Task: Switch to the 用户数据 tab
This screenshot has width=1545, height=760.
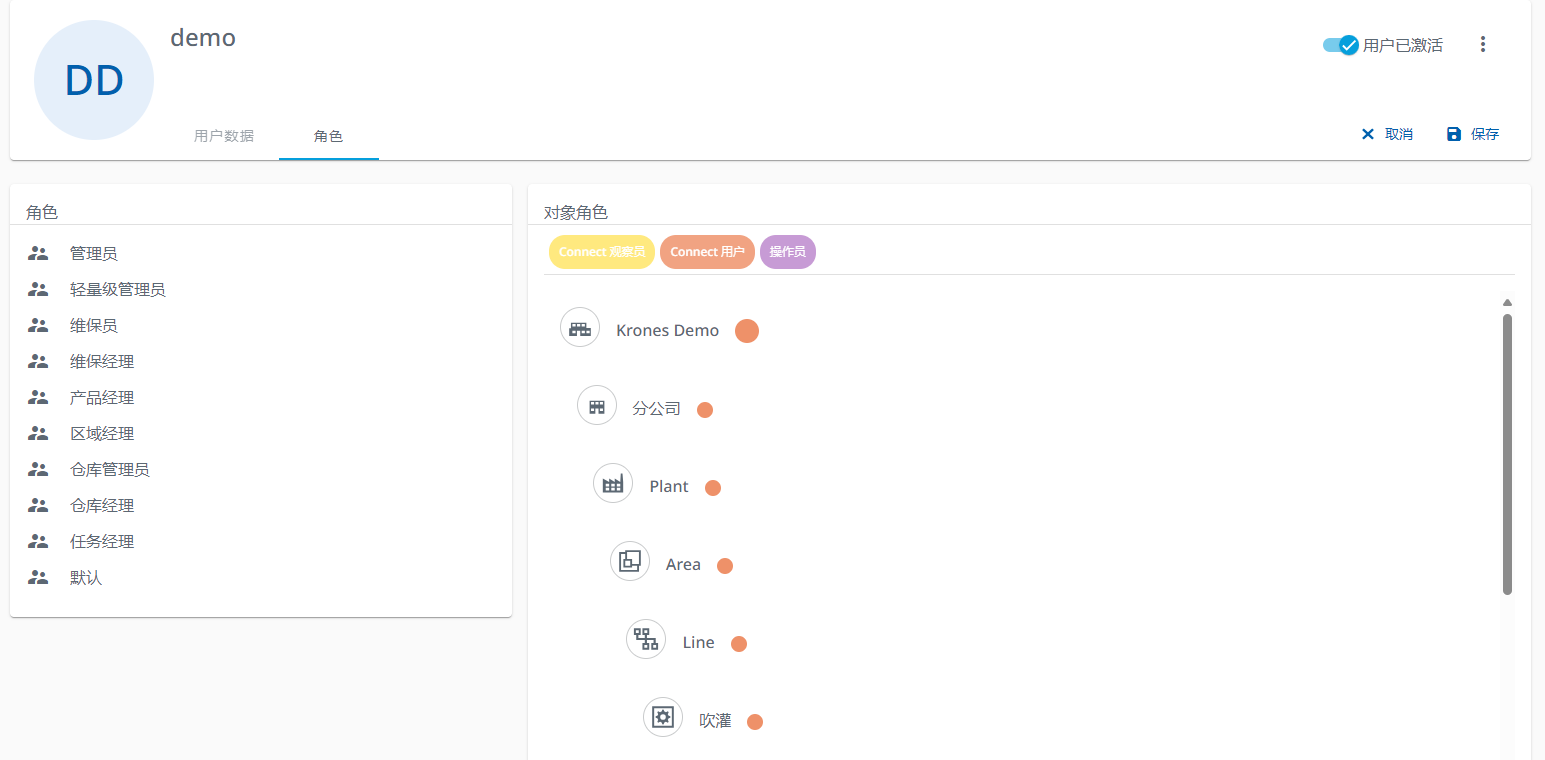Action: (x=224, y=136)
